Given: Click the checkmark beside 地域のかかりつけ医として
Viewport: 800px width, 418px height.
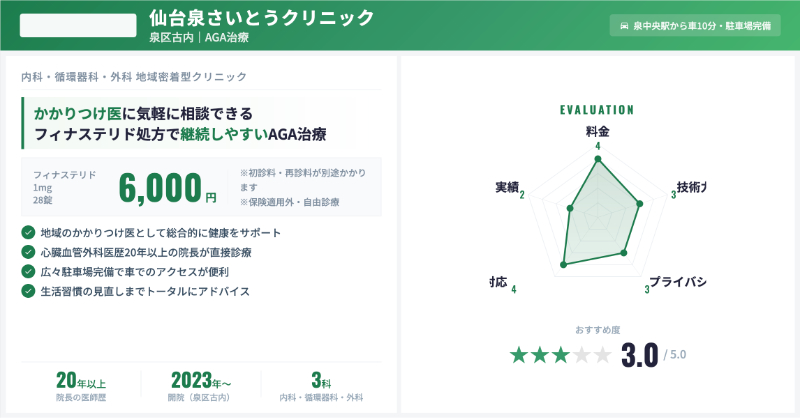Looking at the screenshot, I should (x=27, y=233).
